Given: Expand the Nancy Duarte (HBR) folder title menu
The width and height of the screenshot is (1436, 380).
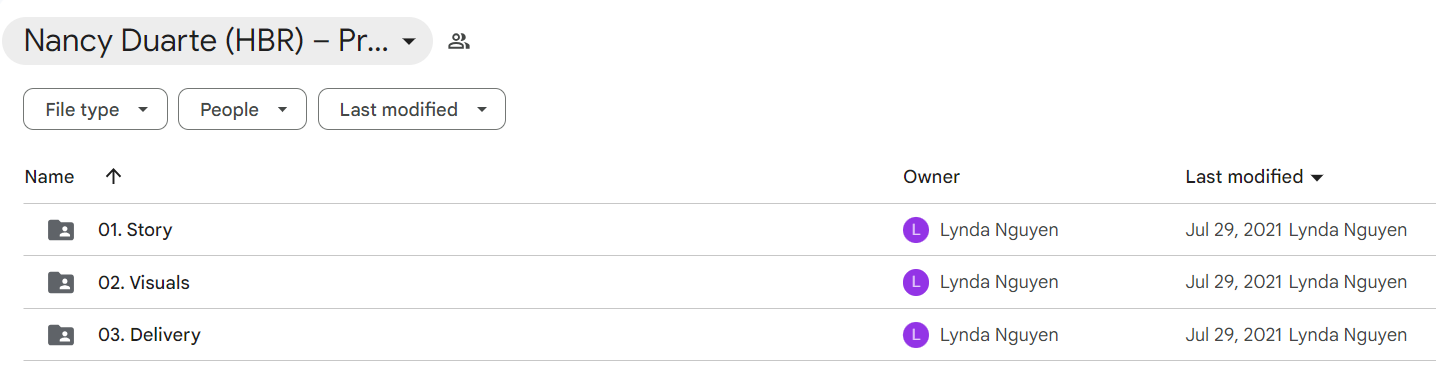Looking at the screenshot, I should pyautogui.click(x=217, y=41).
